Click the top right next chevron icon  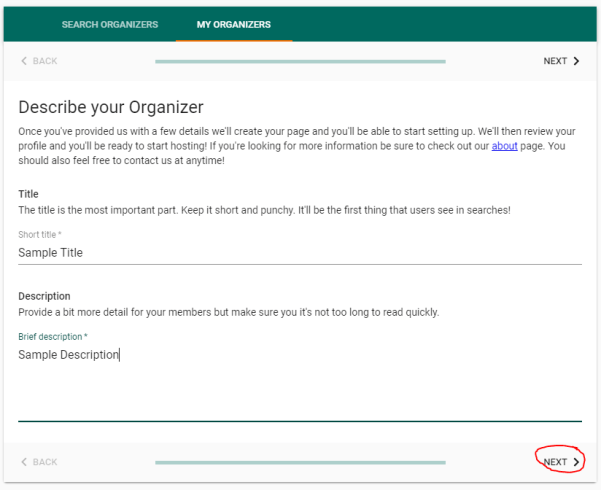577,61
